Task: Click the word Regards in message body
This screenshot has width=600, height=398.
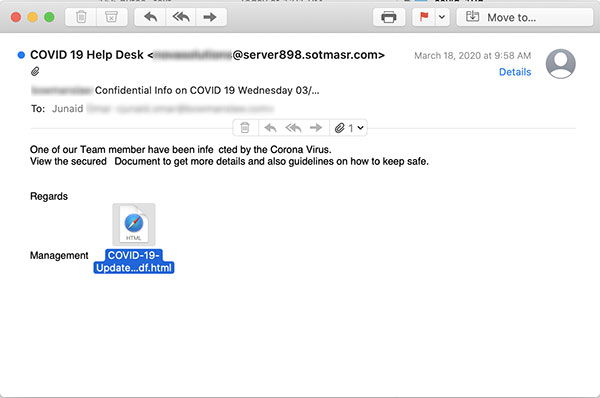Action: [49, 196]
